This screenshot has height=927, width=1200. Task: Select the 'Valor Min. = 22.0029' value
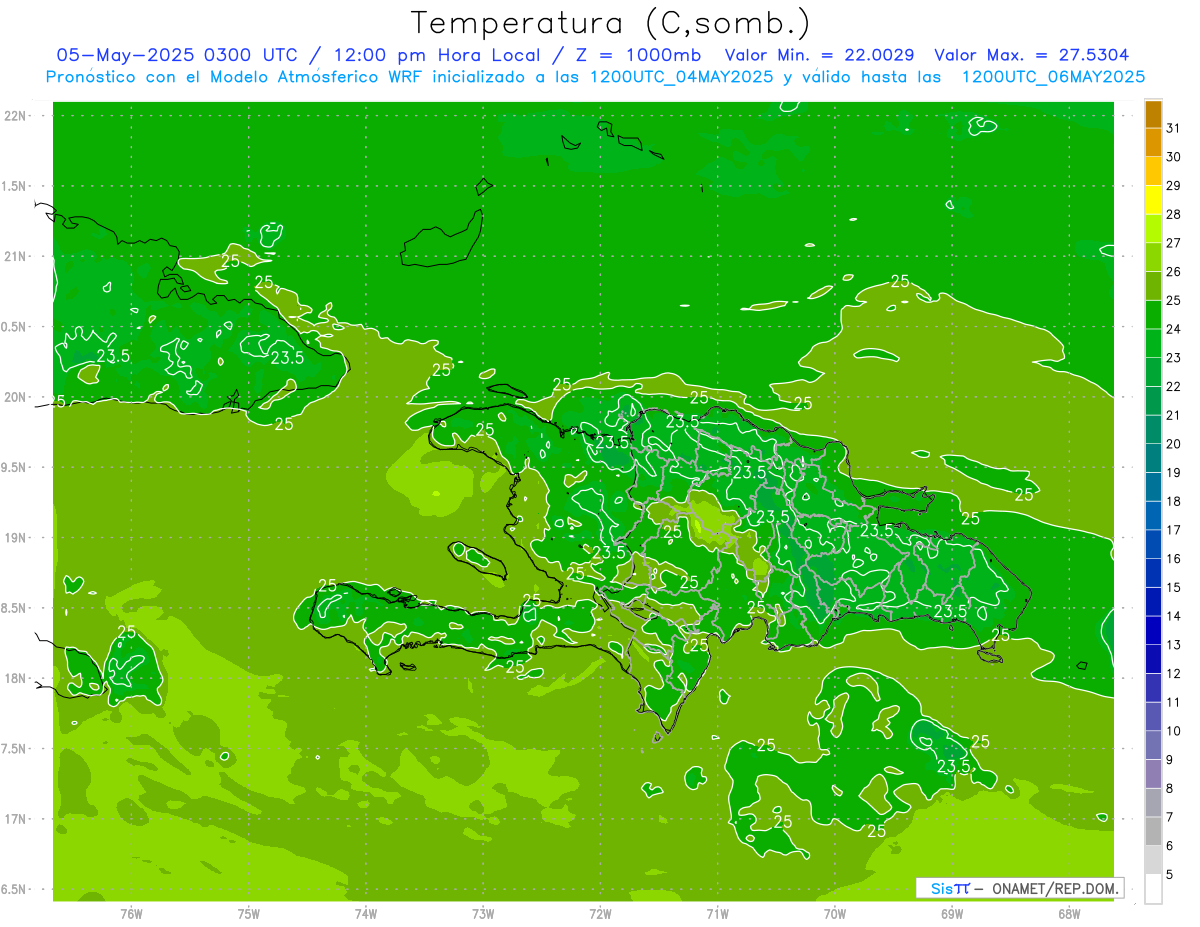pos(820,55)
